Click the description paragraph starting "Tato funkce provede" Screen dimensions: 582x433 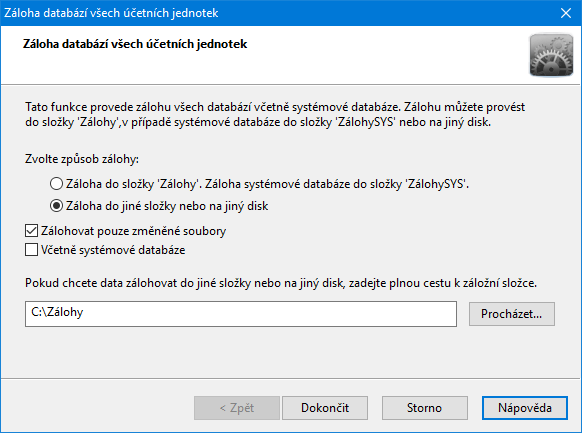(x=275, y=114)
